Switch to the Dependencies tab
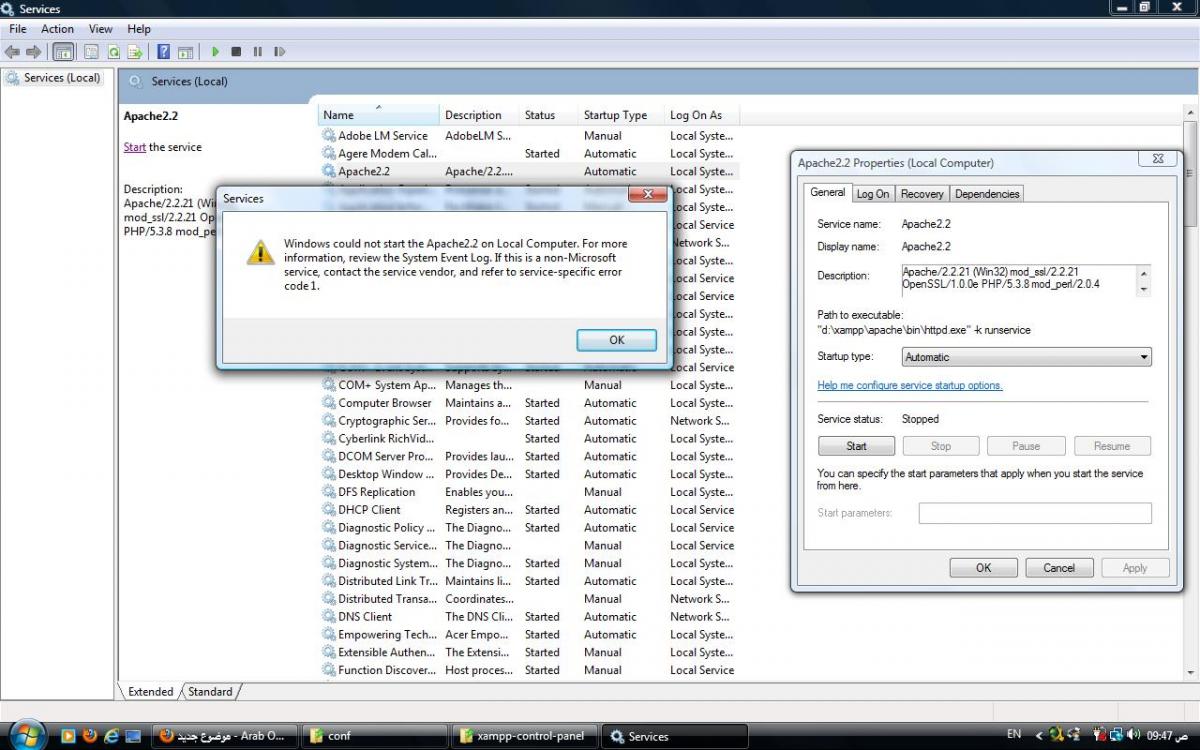The height and width of the screenshot is (750, 1200). click(x=986, y=194)
